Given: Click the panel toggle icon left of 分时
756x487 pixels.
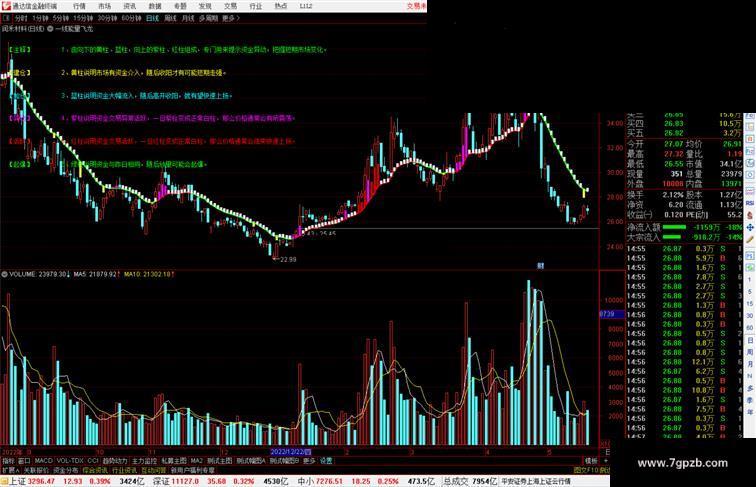Looking at the screenshot, I should pos(6,18).
